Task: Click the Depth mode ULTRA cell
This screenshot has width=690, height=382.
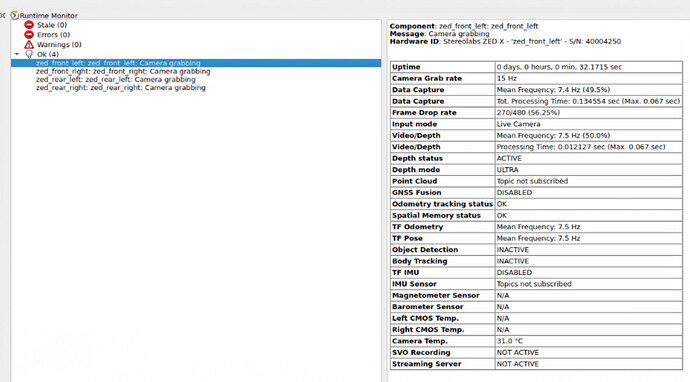Action: (x=589, y=170)
